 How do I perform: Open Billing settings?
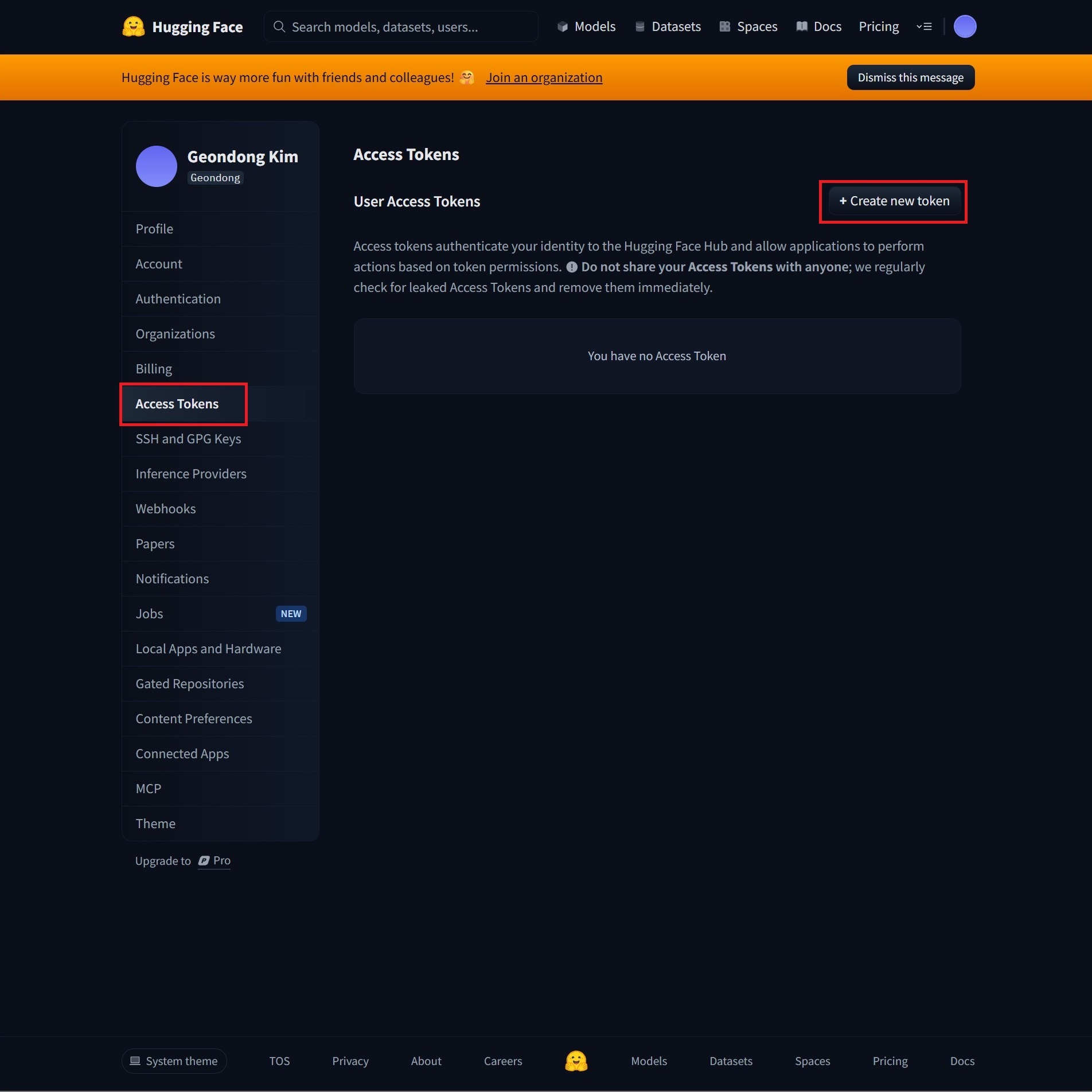(220, 369)
